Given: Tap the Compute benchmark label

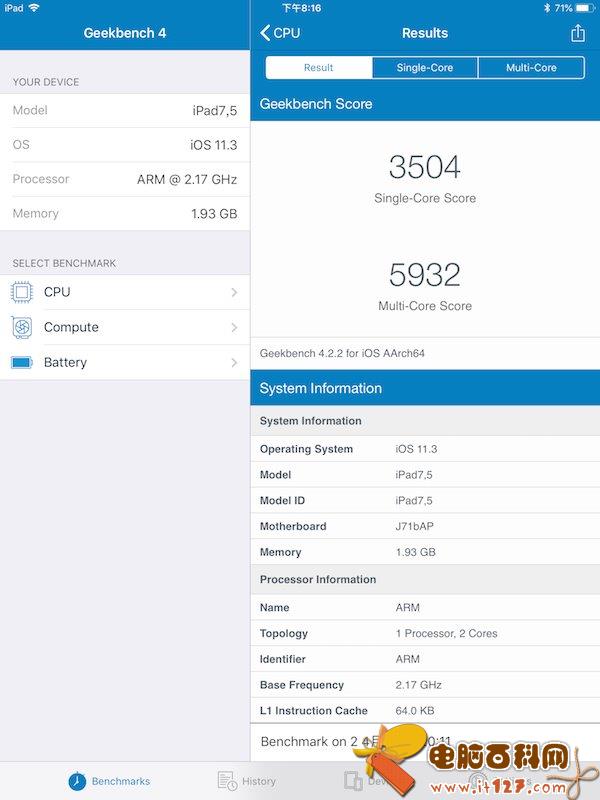Looking at the screenshot, I should [71, 327].
